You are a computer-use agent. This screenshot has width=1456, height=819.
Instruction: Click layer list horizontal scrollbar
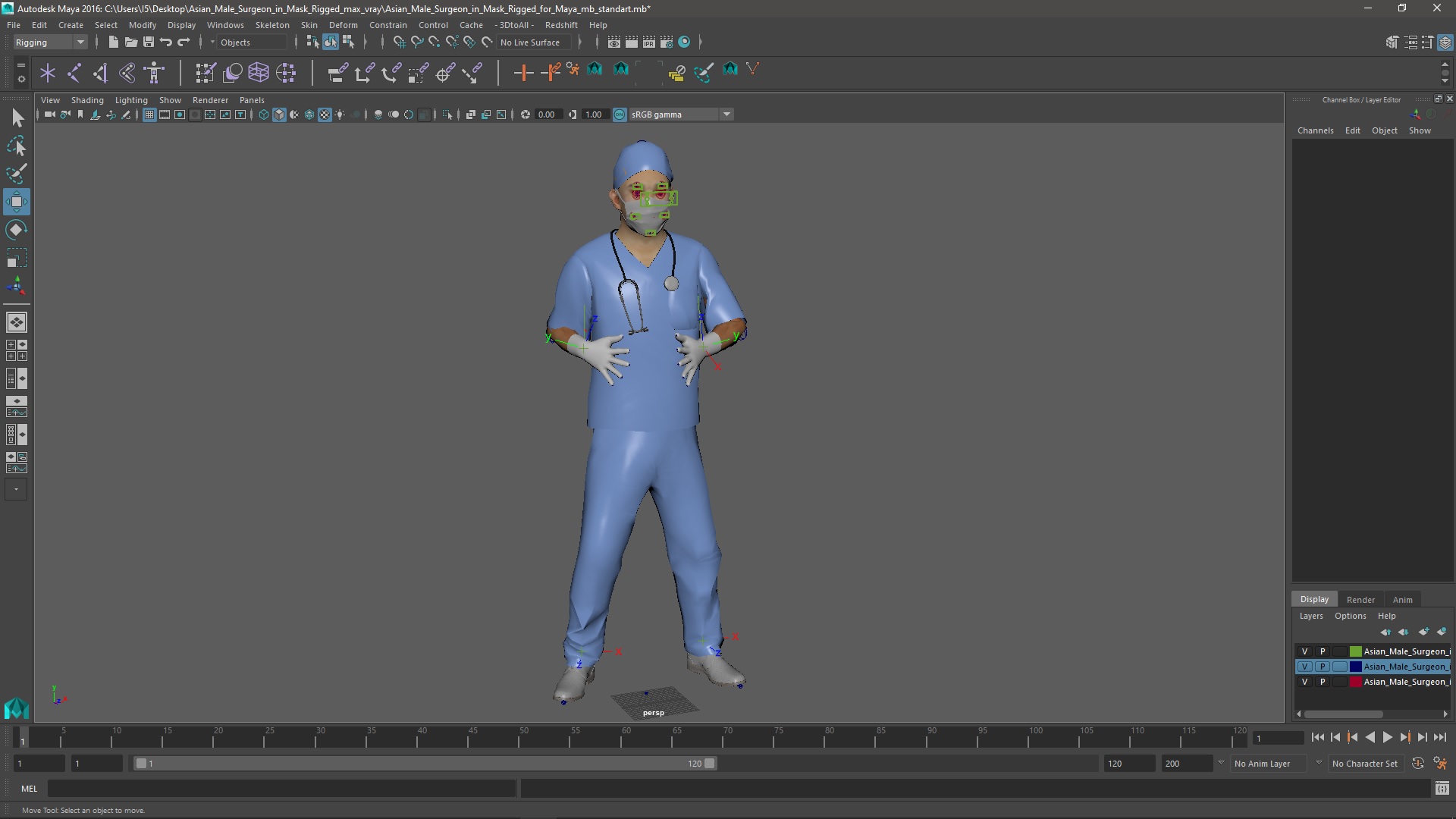coord(1343,714)
